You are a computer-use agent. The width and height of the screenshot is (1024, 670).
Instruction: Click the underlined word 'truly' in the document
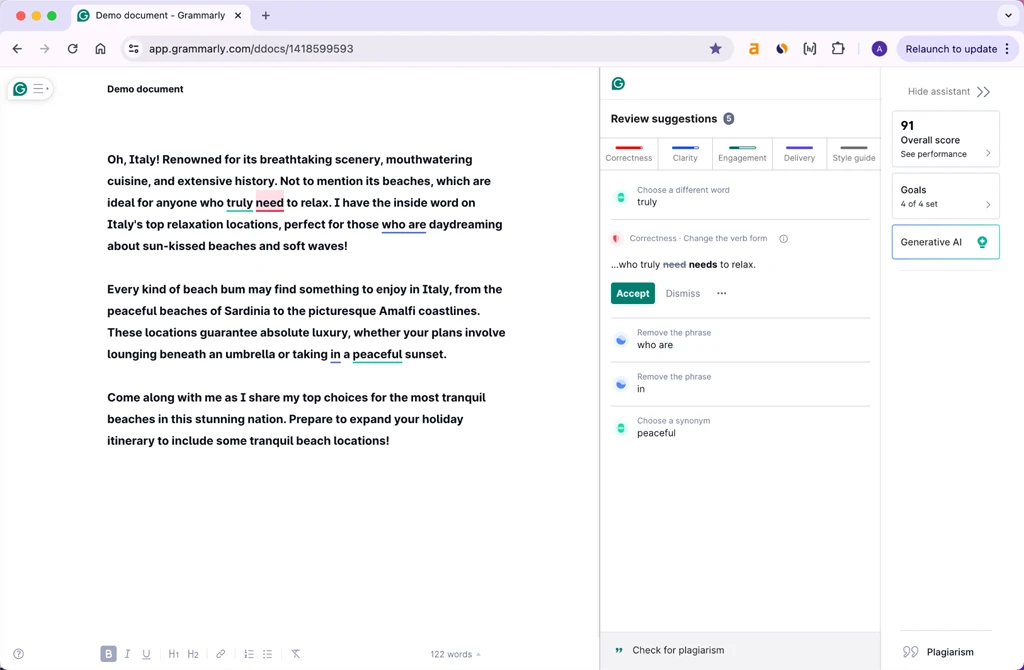pos(240,202)
